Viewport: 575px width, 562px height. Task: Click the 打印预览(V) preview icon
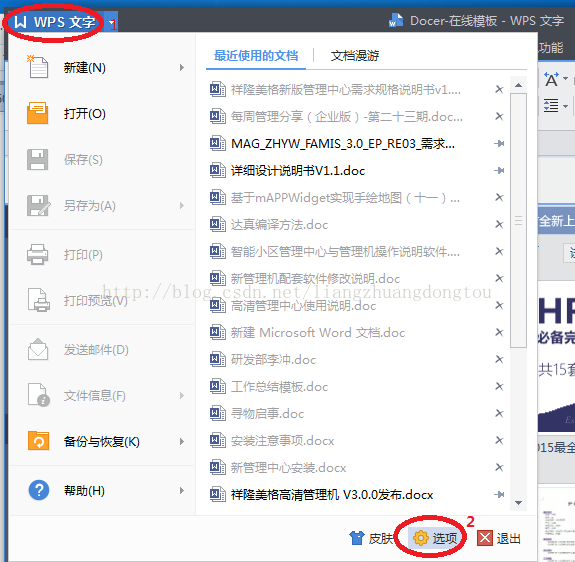pos(39,300)
